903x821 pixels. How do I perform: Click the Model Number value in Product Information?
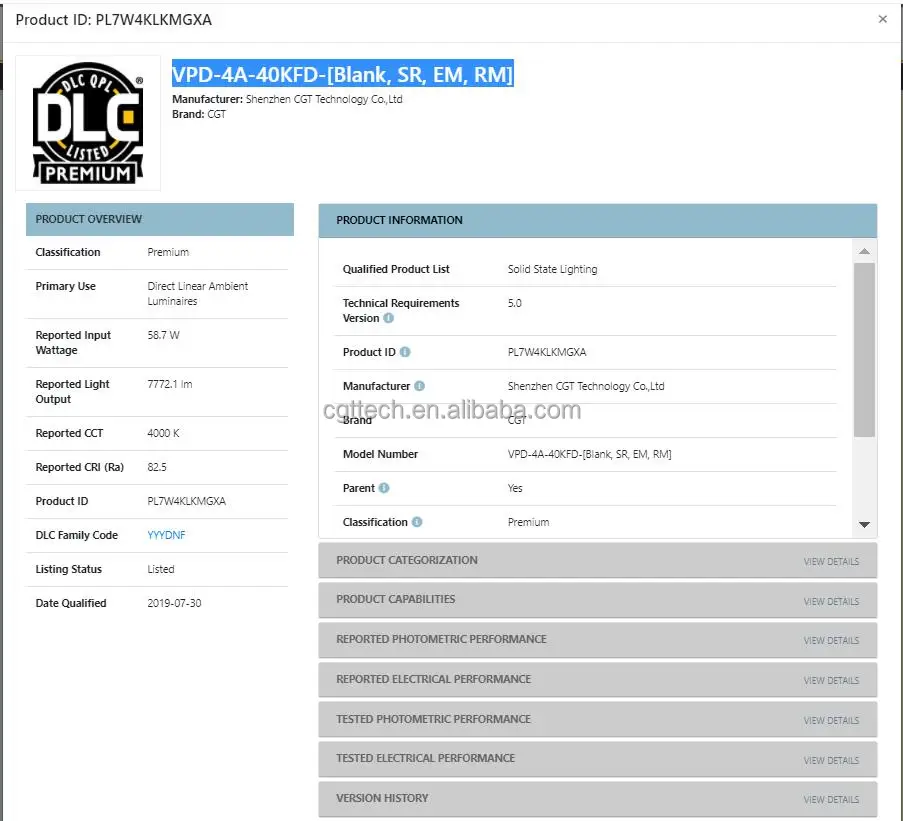coord(589,454)
